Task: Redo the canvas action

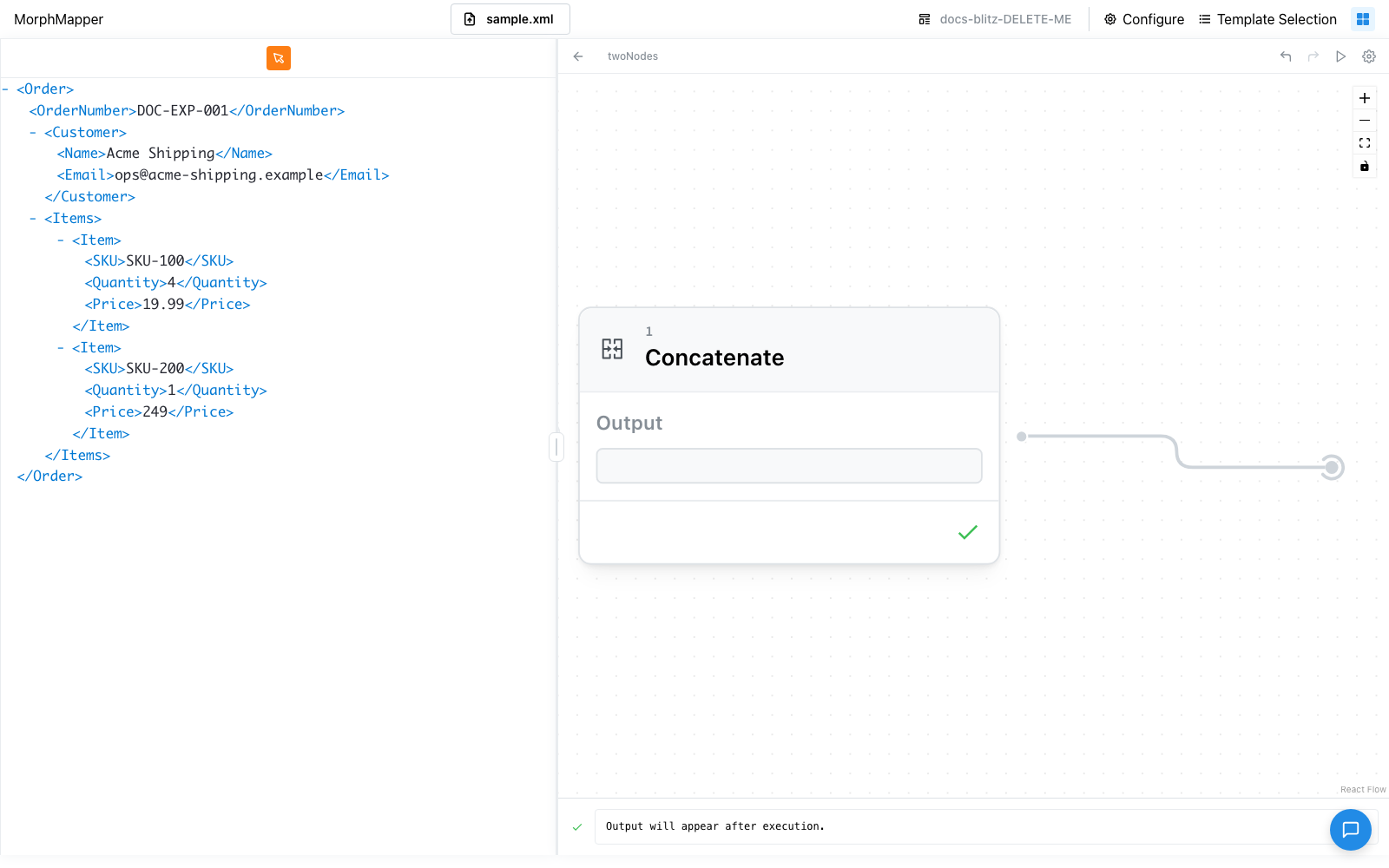Action: click(1313, 56)
